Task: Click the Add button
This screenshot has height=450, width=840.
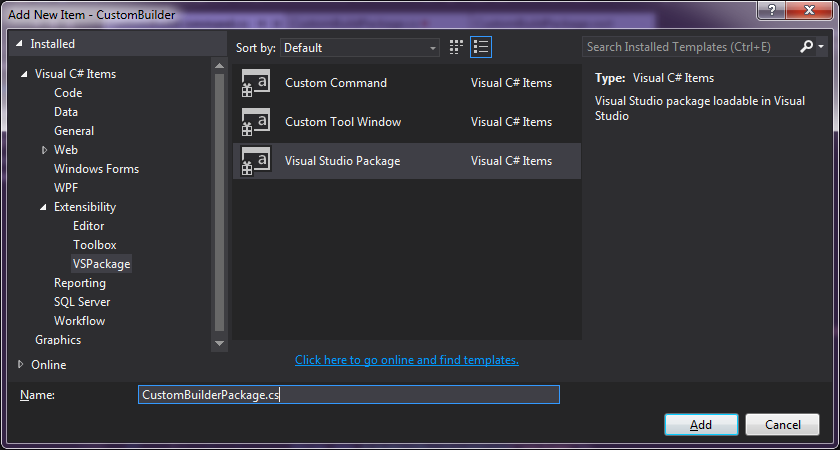Action: point(701,425)
